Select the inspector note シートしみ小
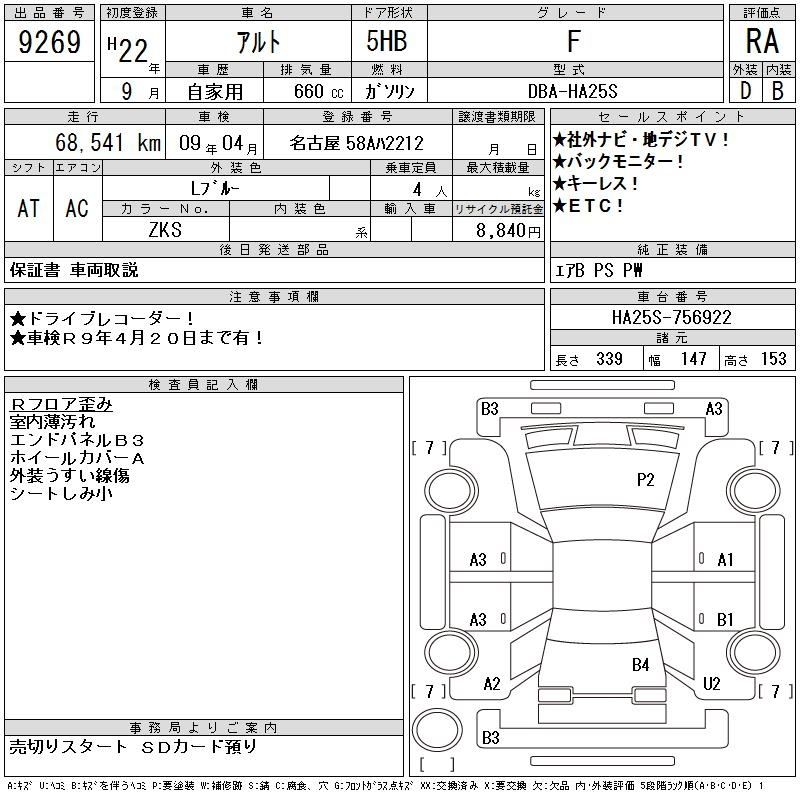Viewport: 800px width, 800px height. [x=61, y=493]
